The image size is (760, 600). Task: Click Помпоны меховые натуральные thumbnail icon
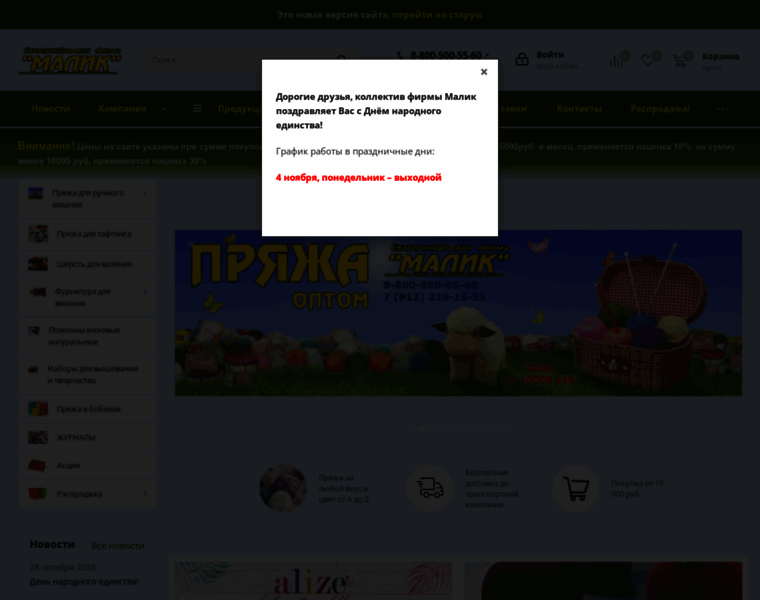coord(34,331)
